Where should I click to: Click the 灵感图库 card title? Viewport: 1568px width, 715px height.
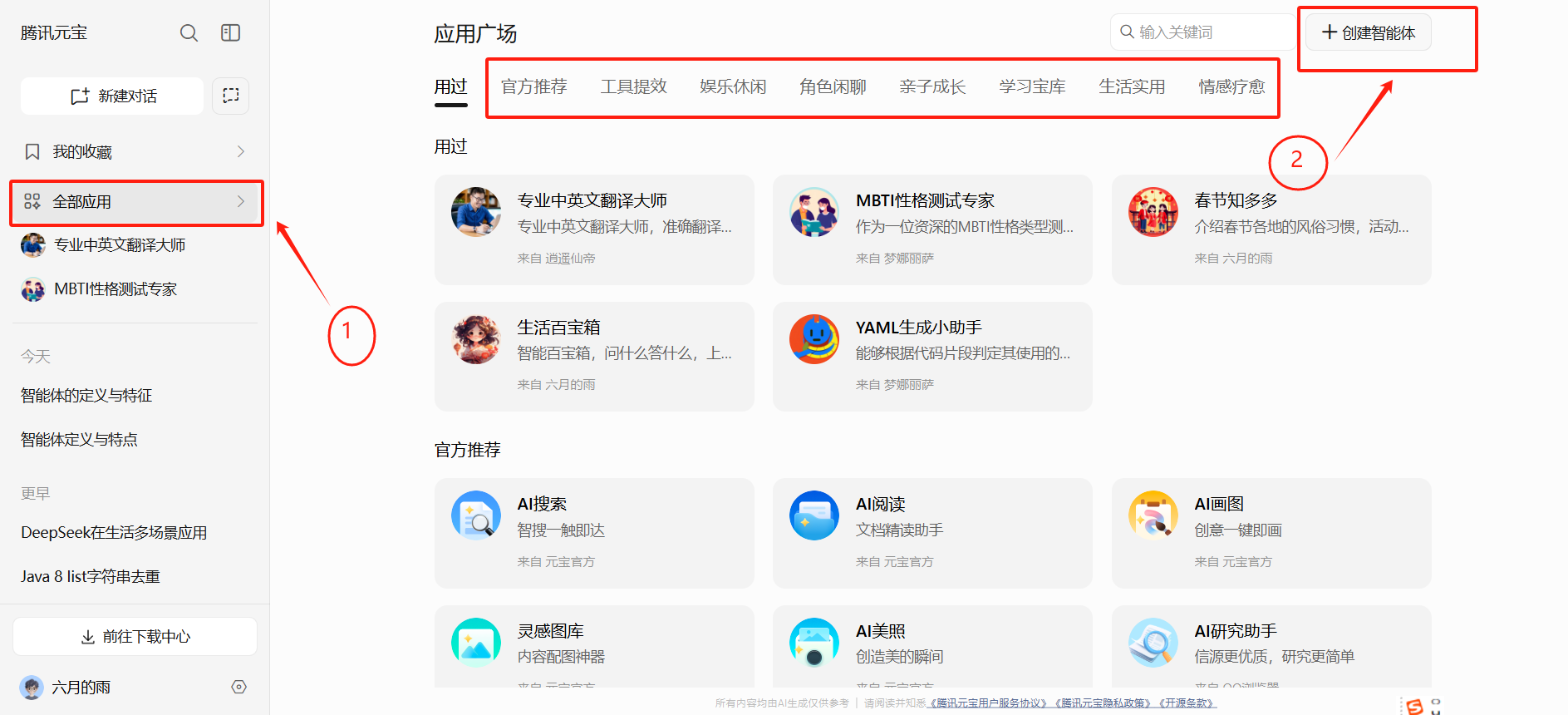[551, 631]
